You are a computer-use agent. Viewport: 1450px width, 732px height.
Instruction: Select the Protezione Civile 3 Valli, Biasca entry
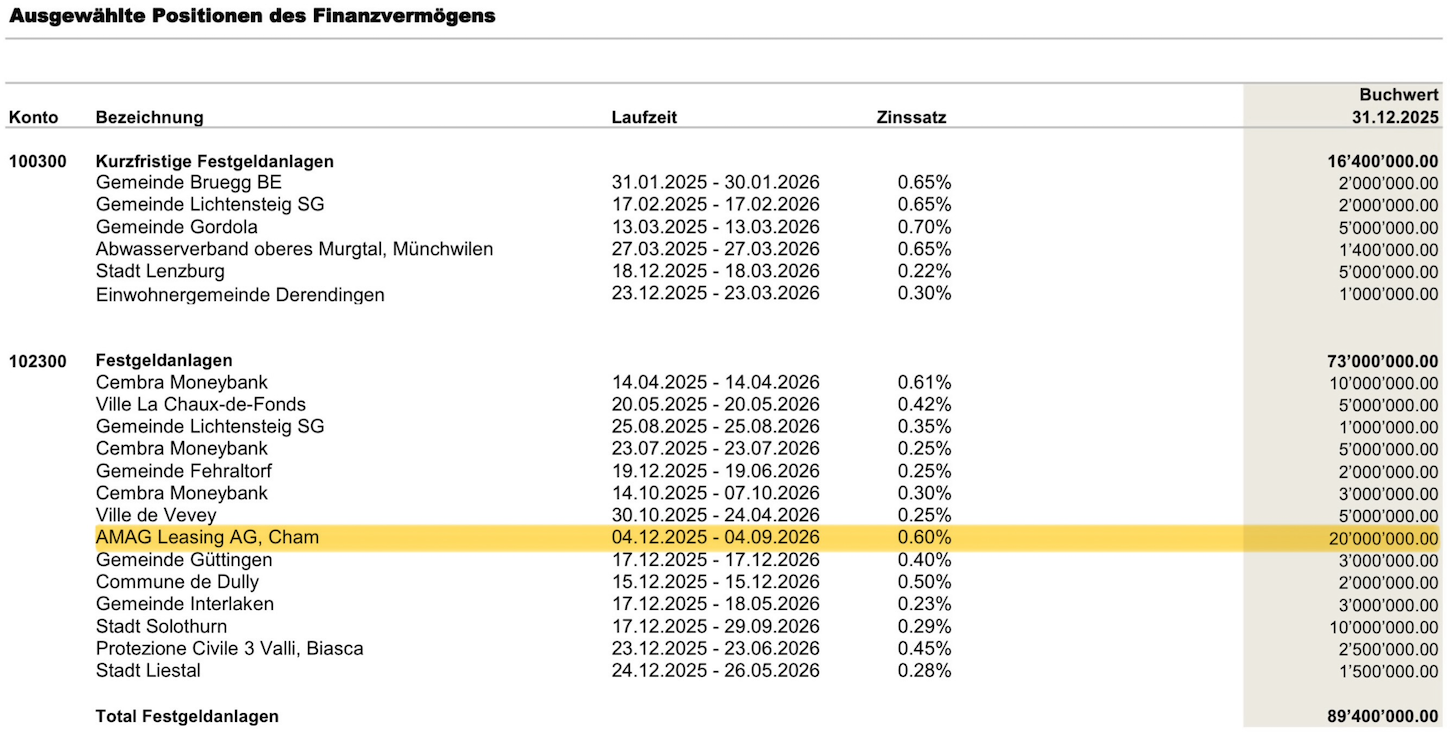click(230, 648)
